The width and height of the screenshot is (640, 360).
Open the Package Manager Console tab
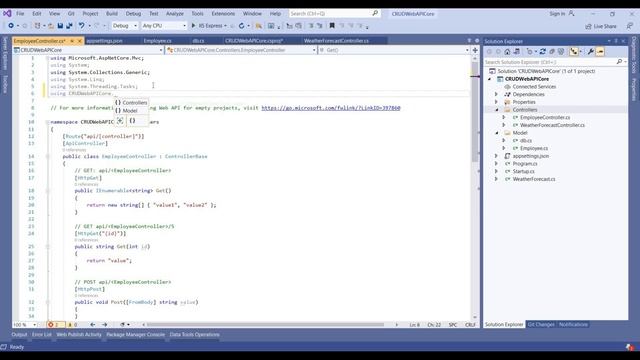(136, 335)
